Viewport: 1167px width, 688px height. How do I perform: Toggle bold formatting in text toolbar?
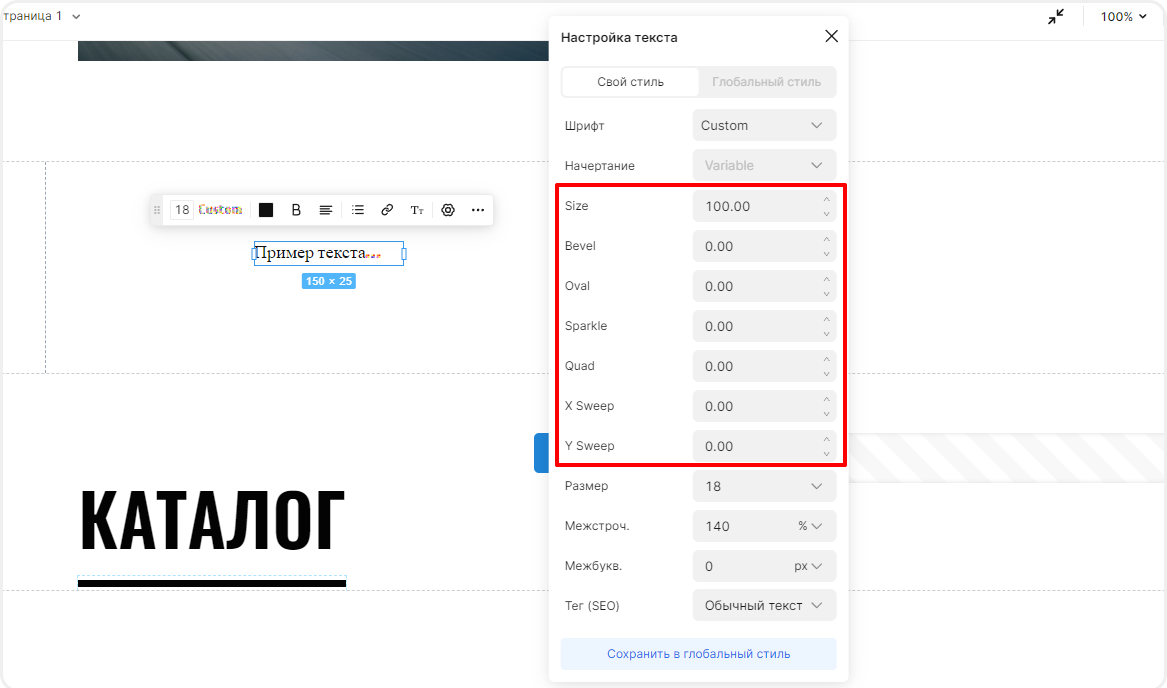[x=296, y=210]
